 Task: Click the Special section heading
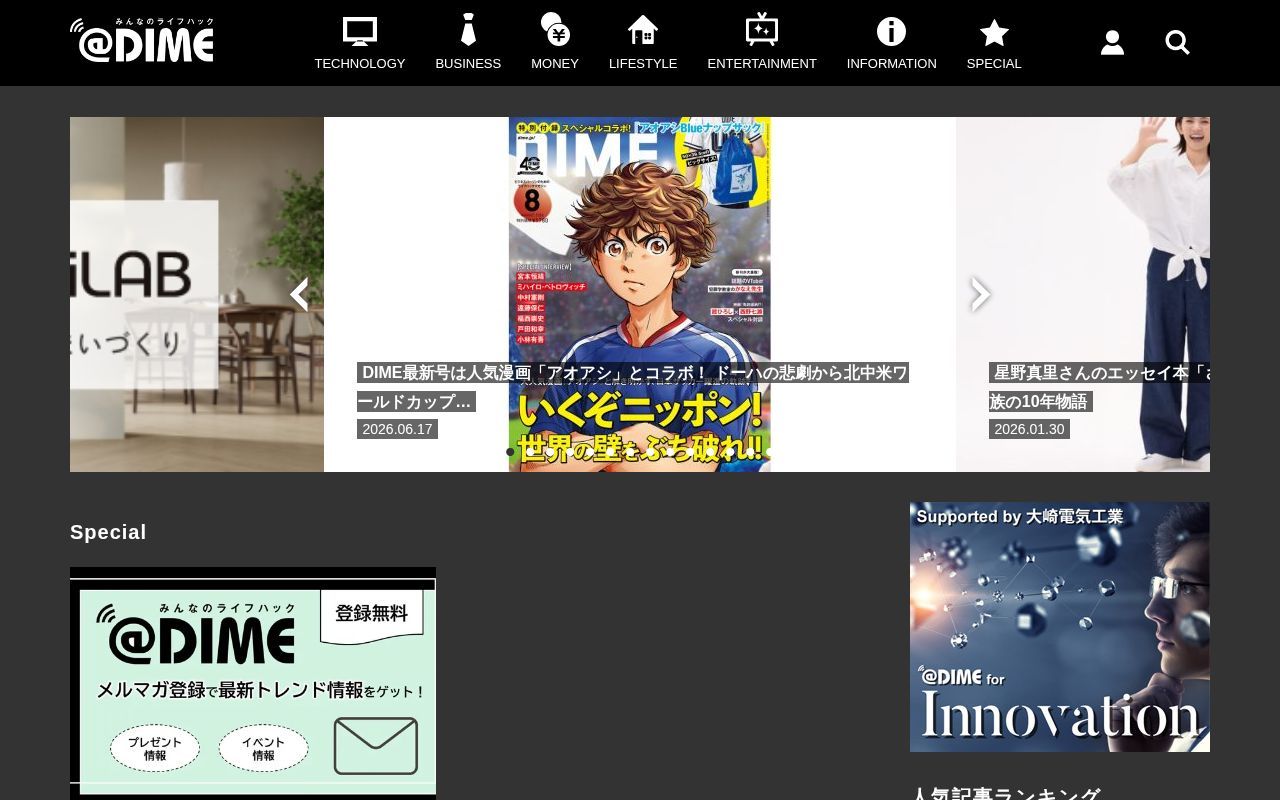pyautogui.click(x=108, y=532)
